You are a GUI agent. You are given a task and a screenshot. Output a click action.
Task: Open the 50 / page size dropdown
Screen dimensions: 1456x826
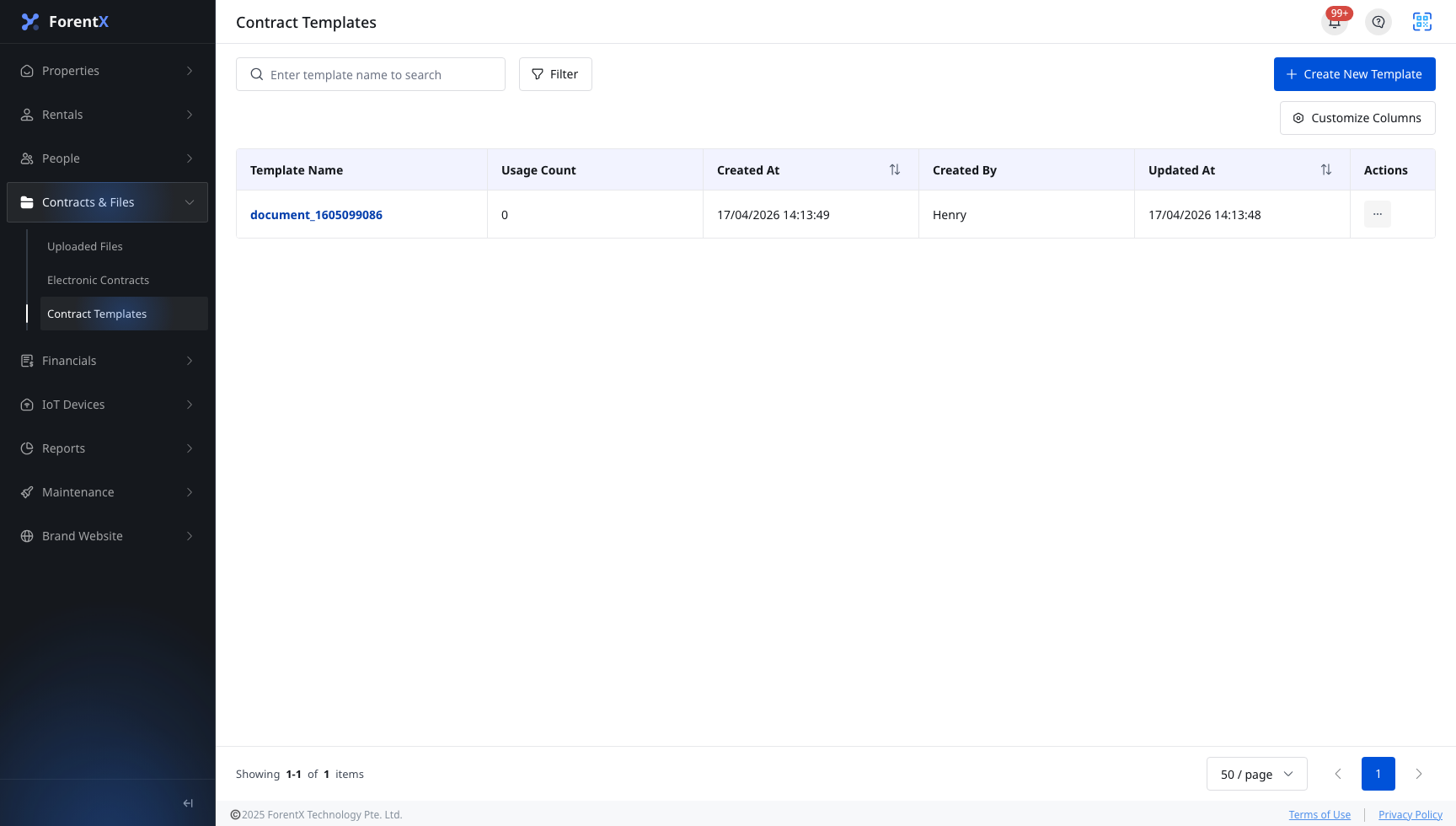1257,774
